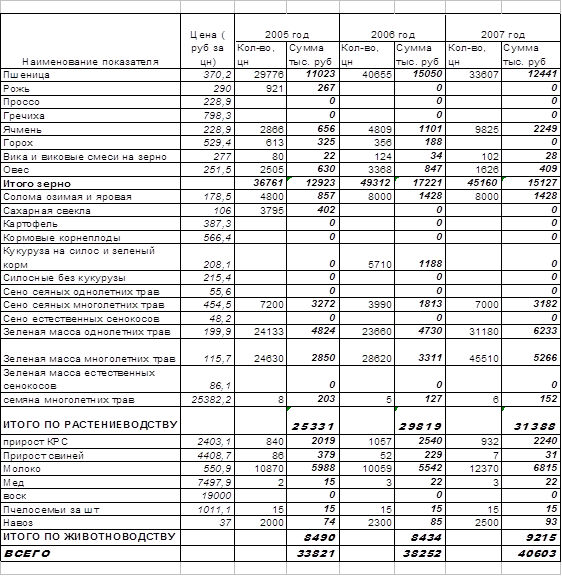
Task: Click 'ИТОГО ПО РАСТЕНИЕВОДСТВУ' label cell
Action: click(90, 421)
